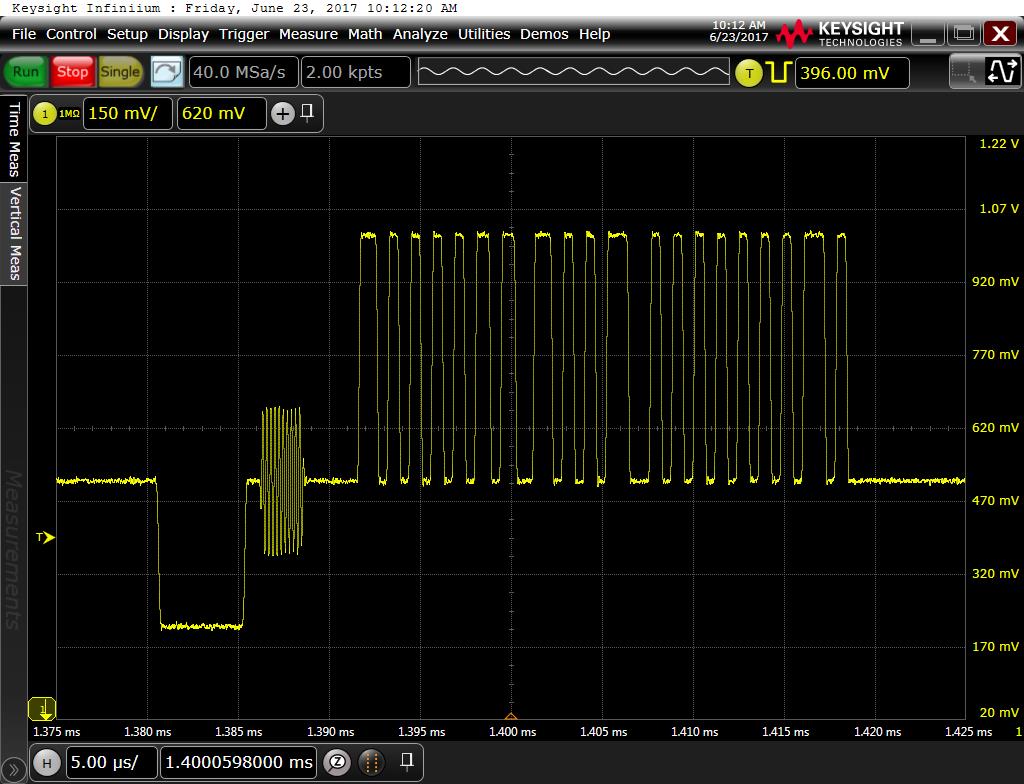Open the Measurements side panel

(x=14, y=550)
